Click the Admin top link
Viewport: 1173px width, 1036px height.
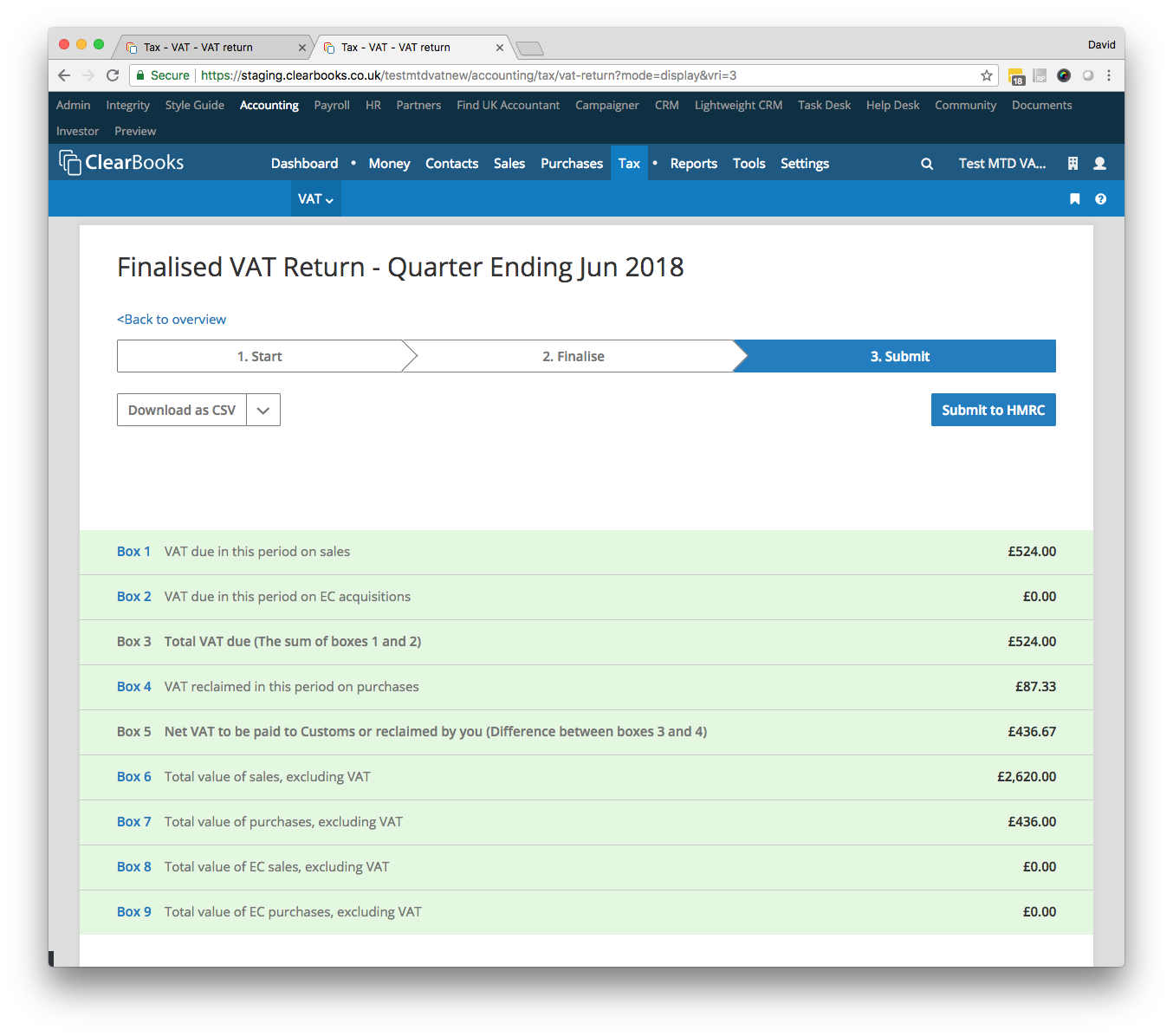(x=74, y=105)
